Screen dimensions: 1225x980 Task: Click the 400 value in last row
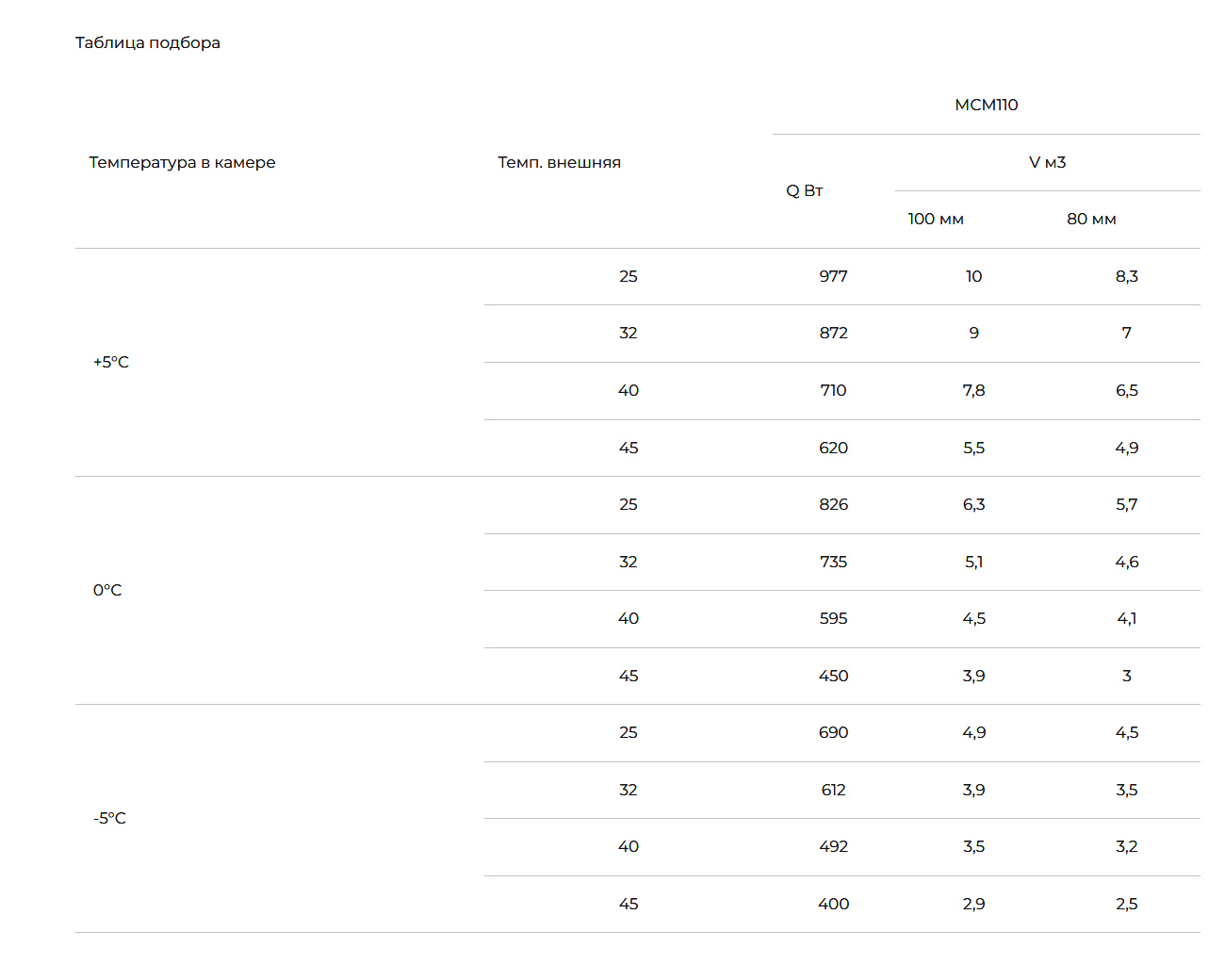tap(833, 904)
